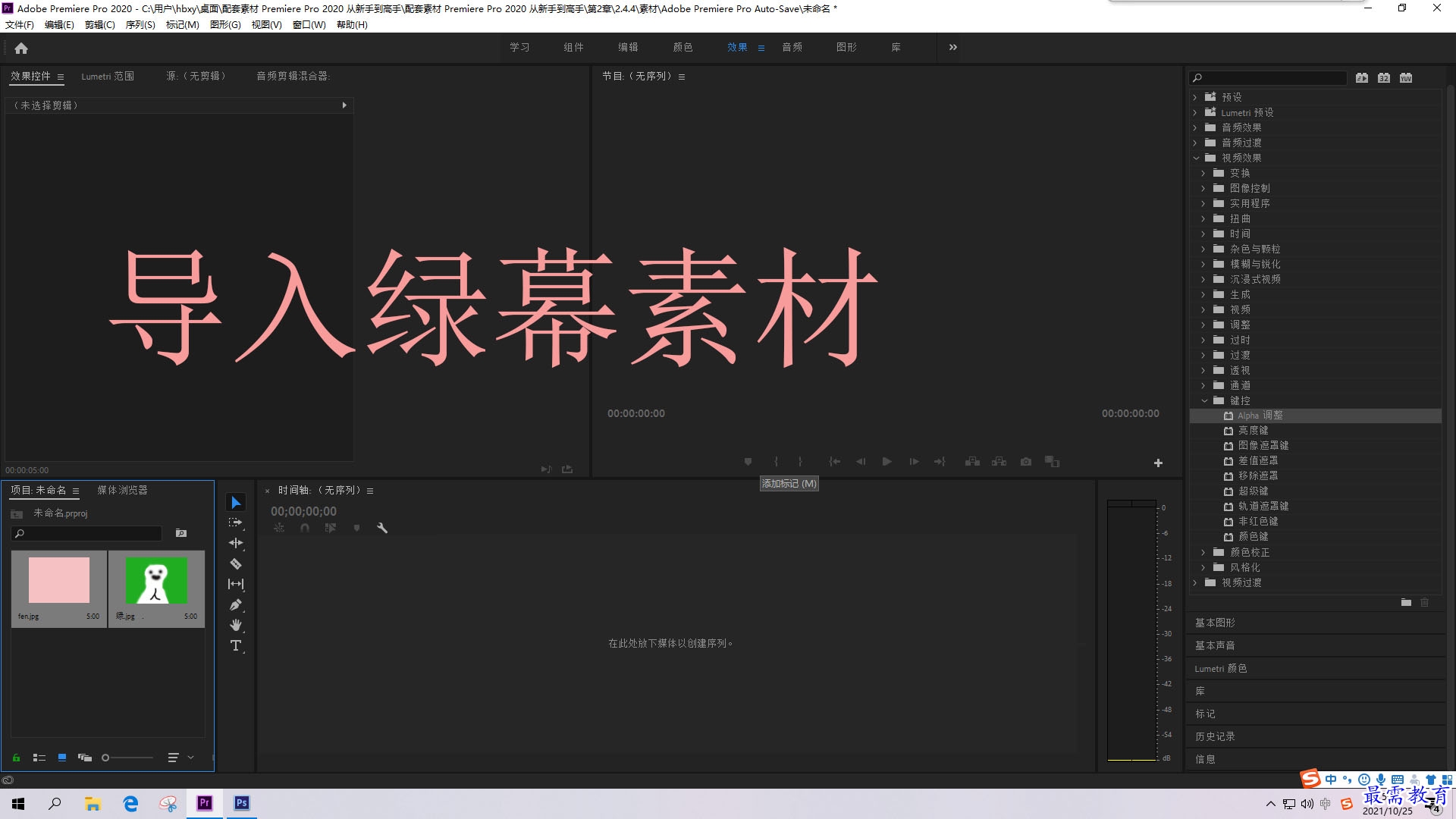
Task: Open the Sort Icons dropdown in Project panel
Action: (180, 758)
